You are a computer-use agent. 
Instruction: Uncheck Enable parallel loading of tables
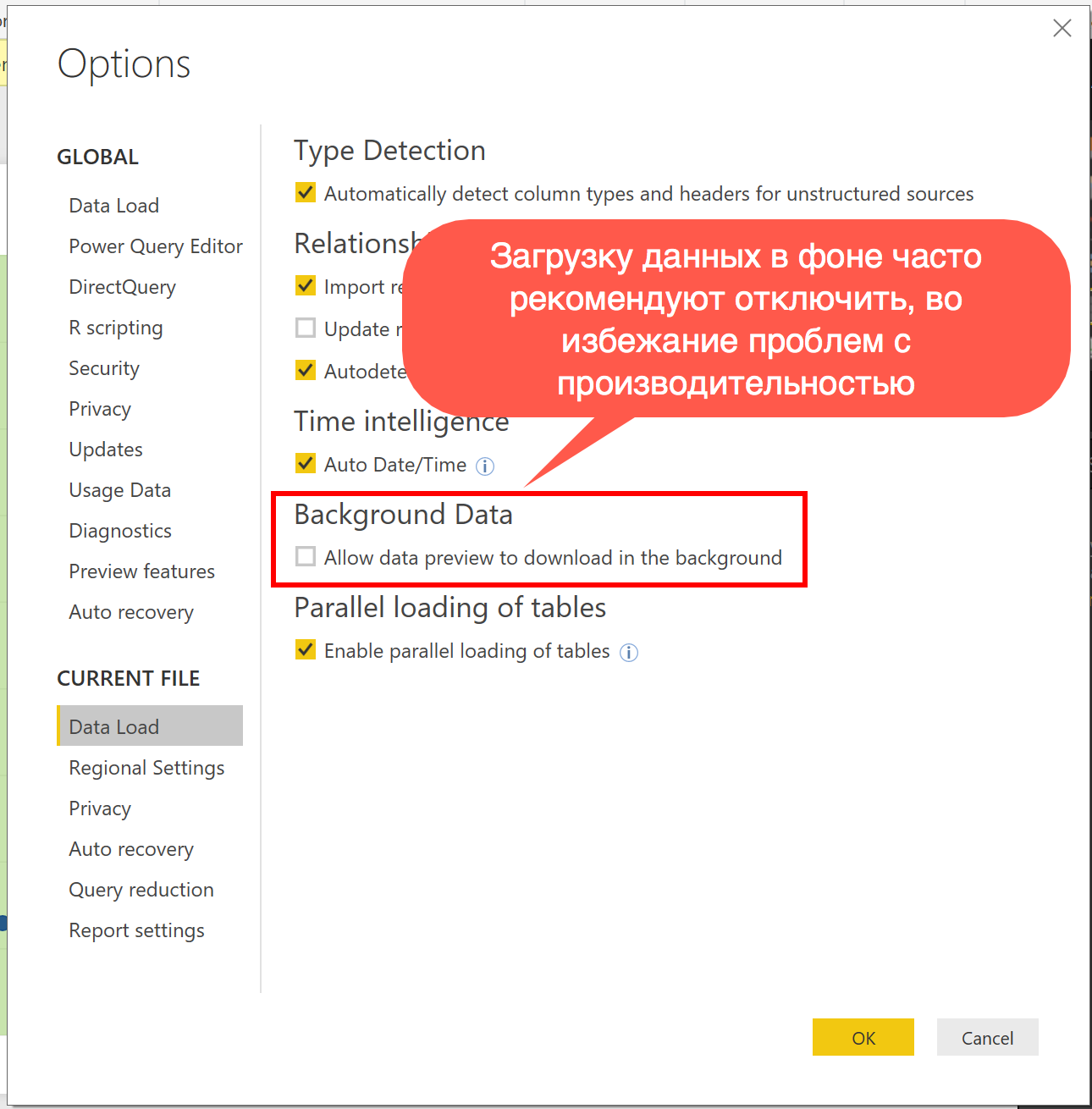coord(306,650)
